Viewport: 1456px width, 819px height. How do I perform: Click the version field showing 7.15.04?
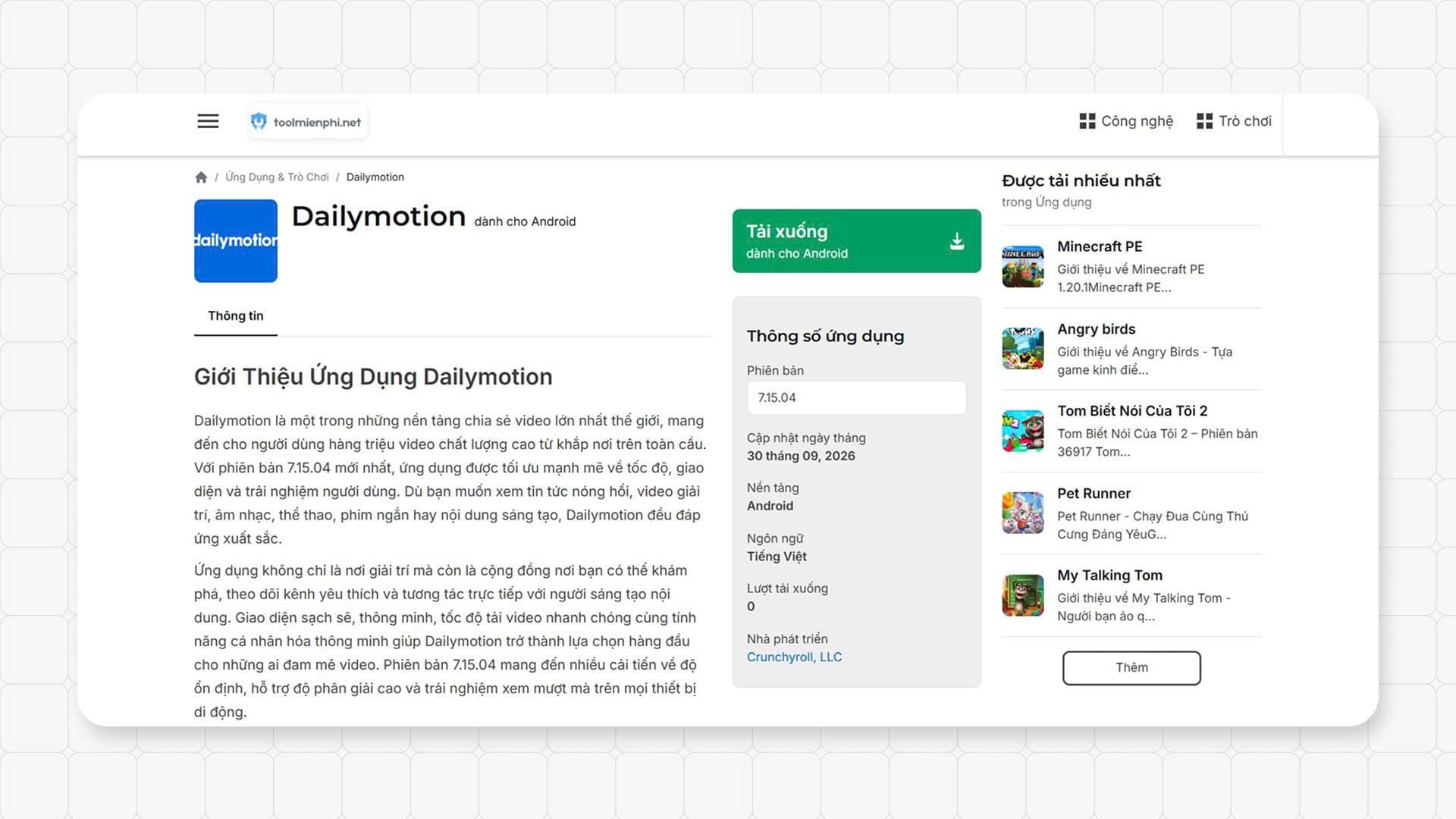857,398
